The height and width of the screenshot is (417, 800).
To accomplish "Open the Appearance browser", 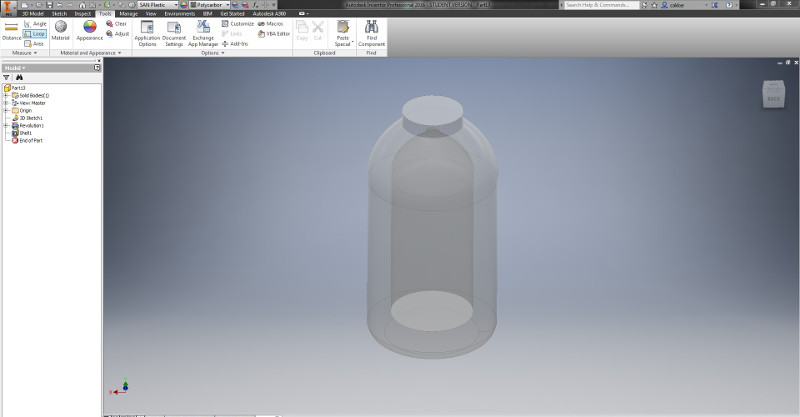I will coord(90,31).
